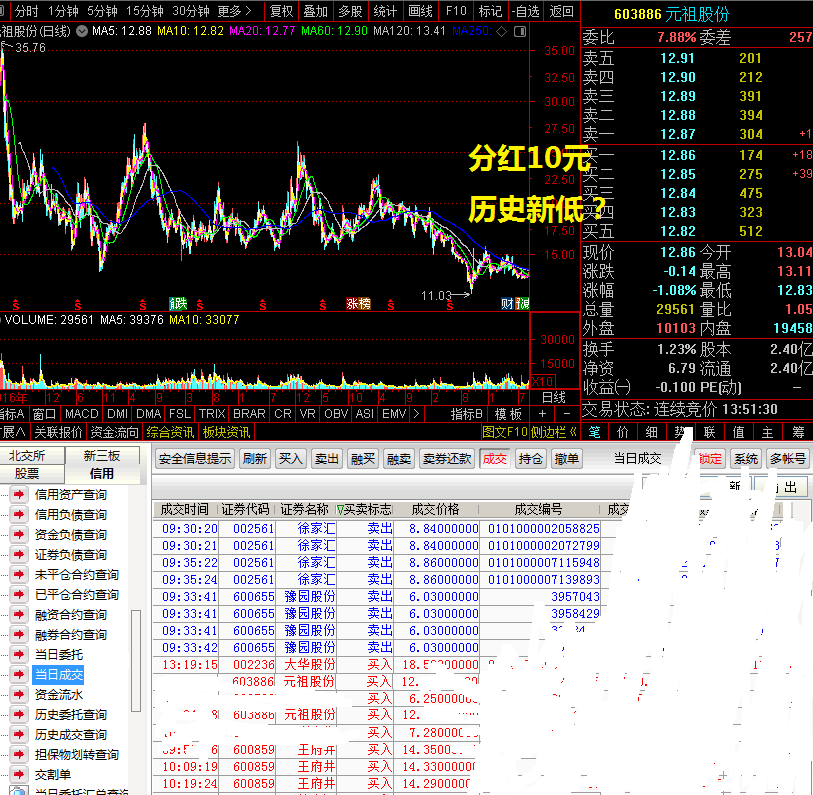Select the 09:30:20 徐家汇 trade row
The width and height of the screenshot is (813, 795).
pyautogui.click(x=377, y=528)
